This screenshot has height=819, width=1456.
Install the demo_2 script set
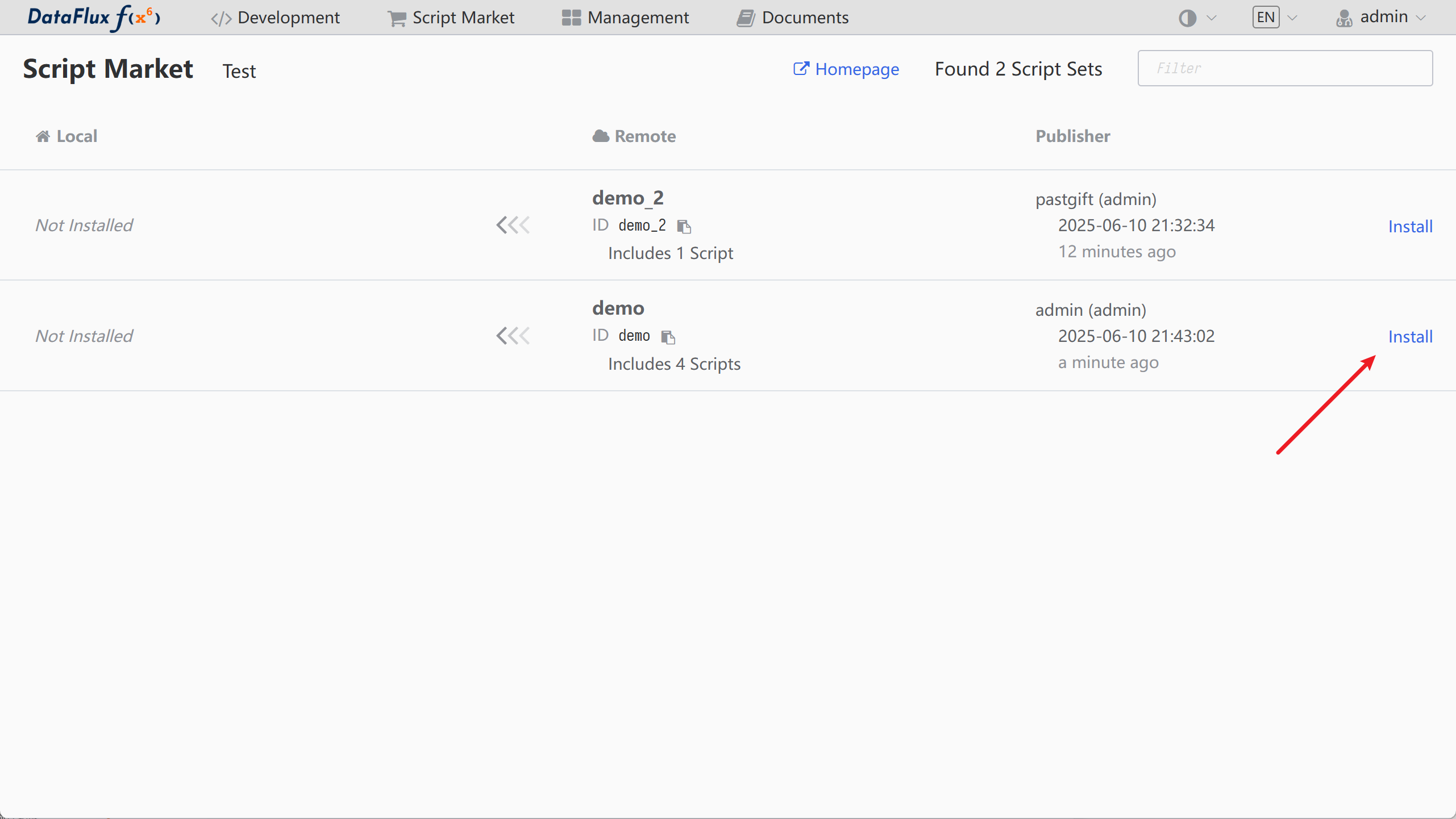[x=1410, y=226]
